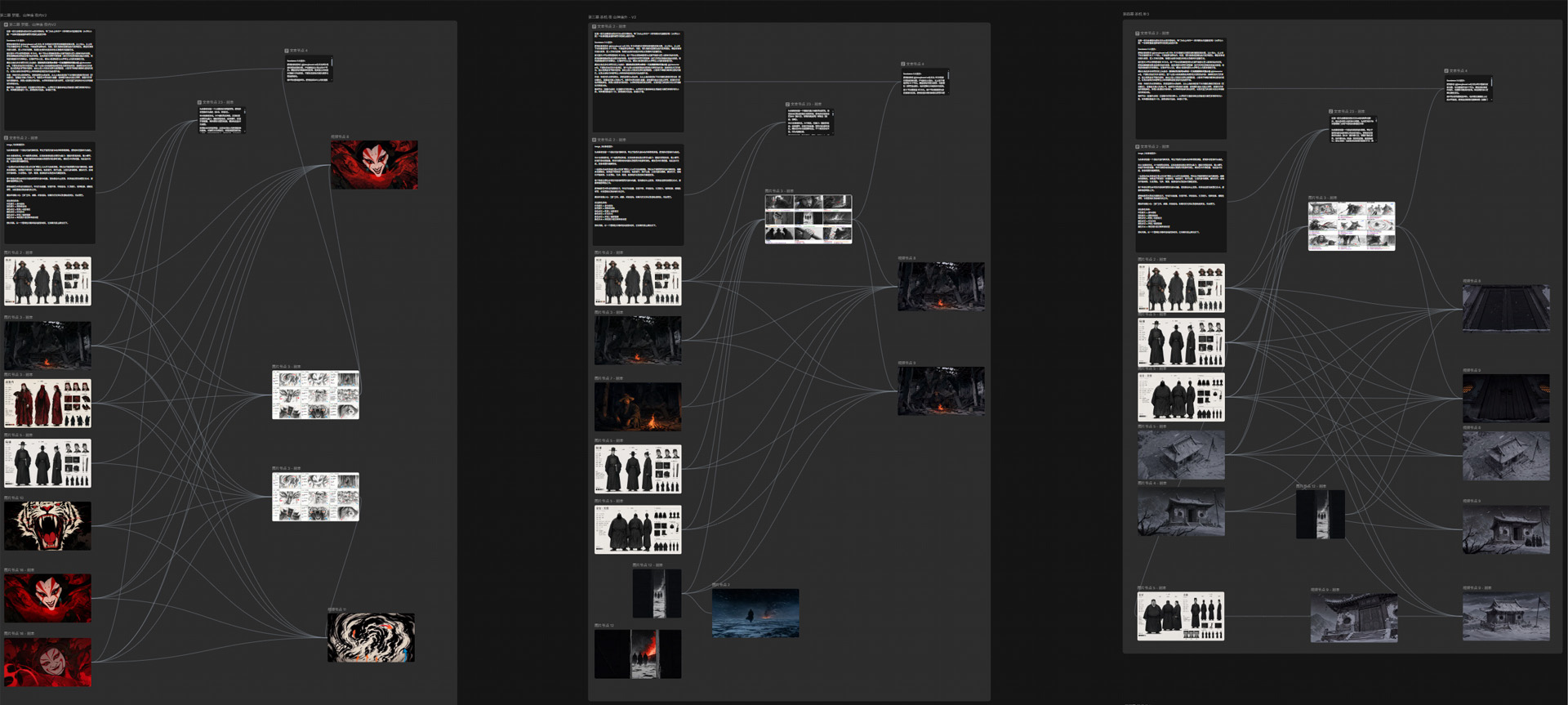Click the text node icon at top of middle group
This screenshot has width=1568, height=705.
[x=595, y=27]
